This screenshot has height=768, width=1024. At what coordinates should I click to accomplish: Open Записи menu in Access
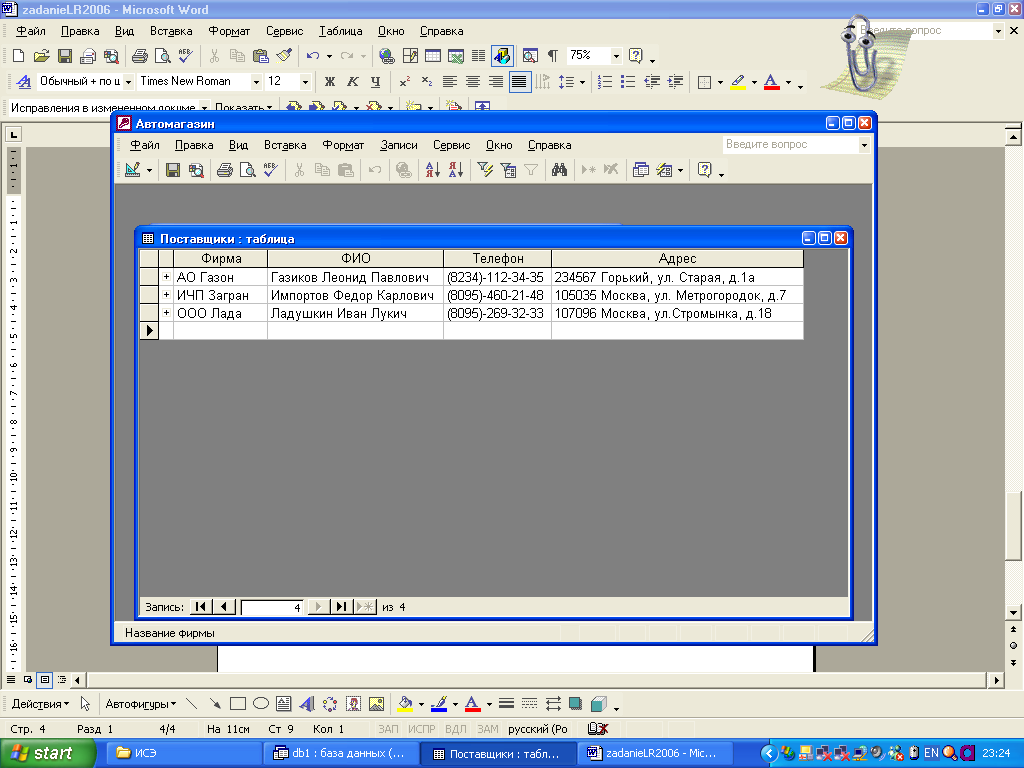(398, 145)
